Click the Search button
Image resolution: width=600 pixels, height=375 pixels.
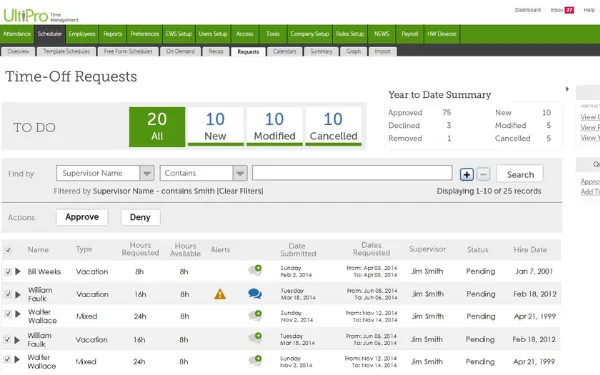(x=520, y=174)
